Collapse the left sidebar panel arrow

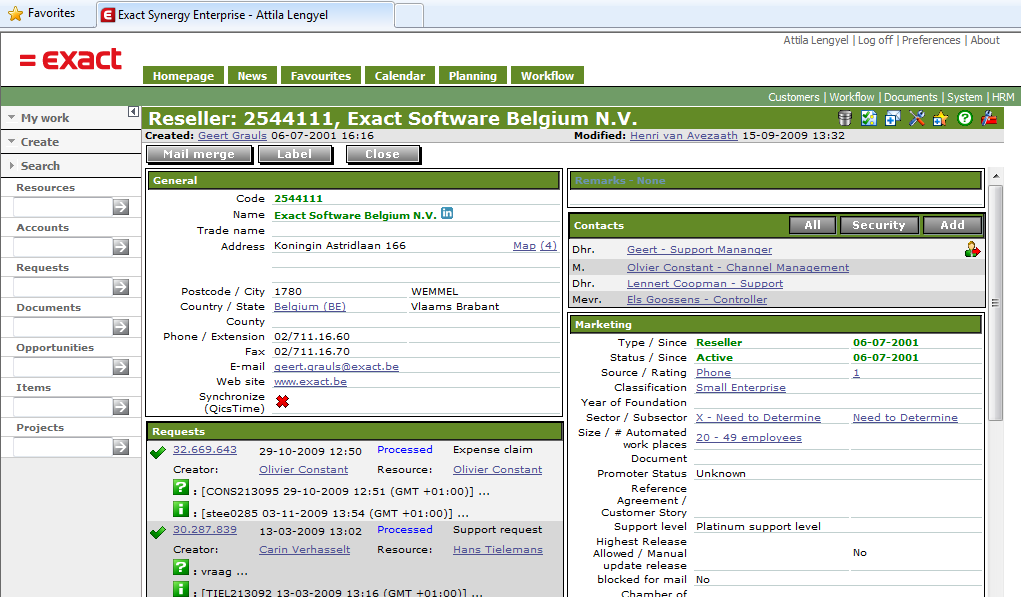(133, 111)
